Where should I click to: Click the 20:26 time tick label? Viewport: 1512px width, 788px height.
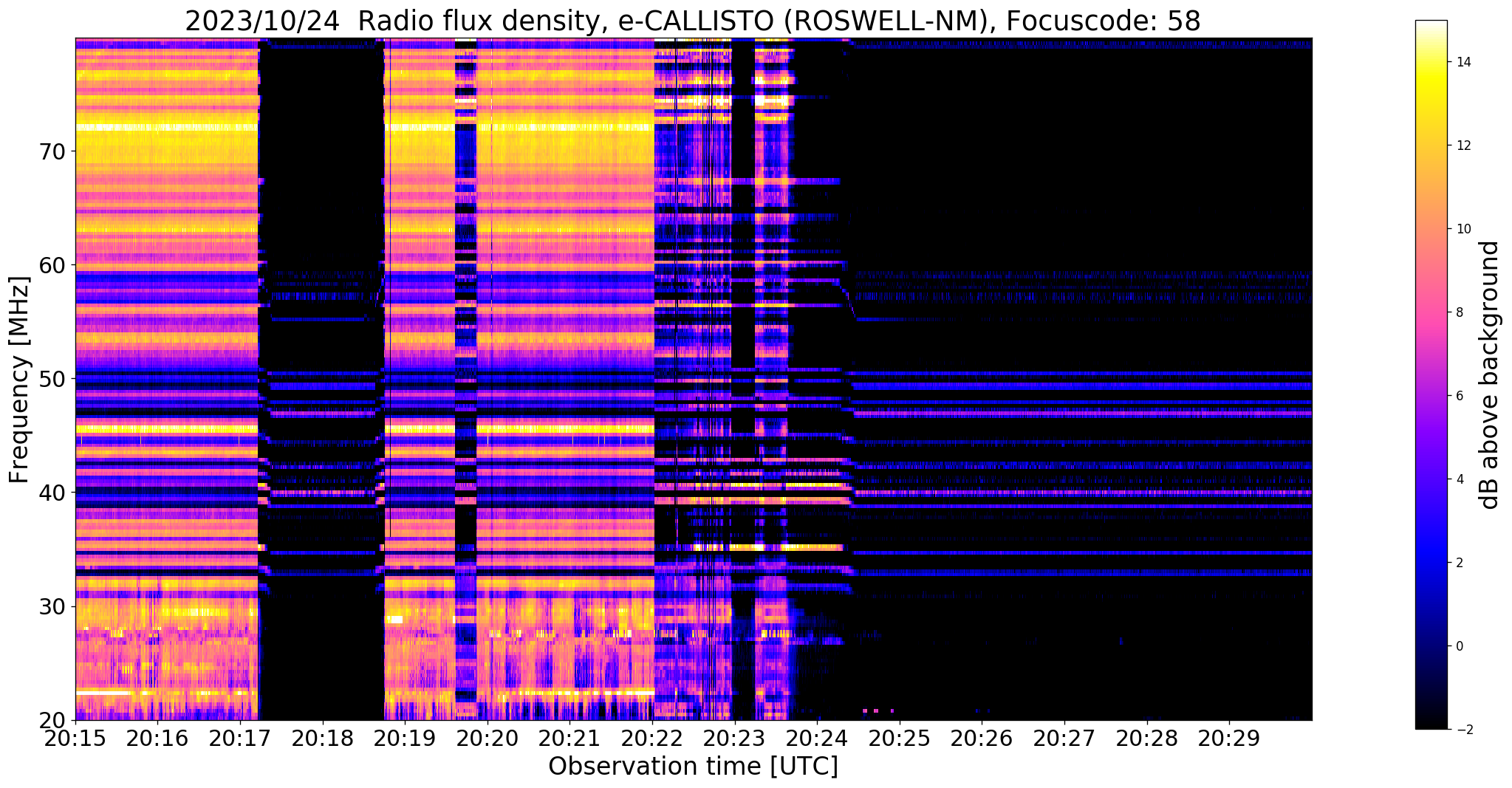(x=982, y=739)
